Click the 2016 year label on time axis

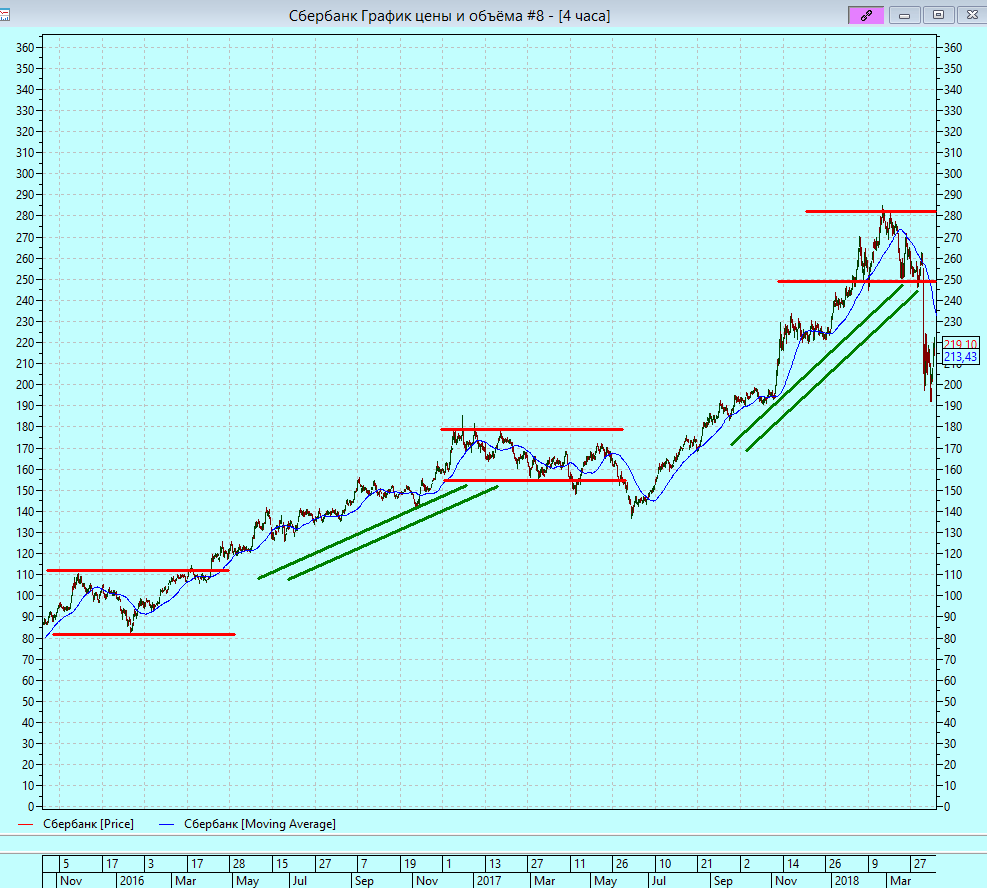(x=132, y=880)
